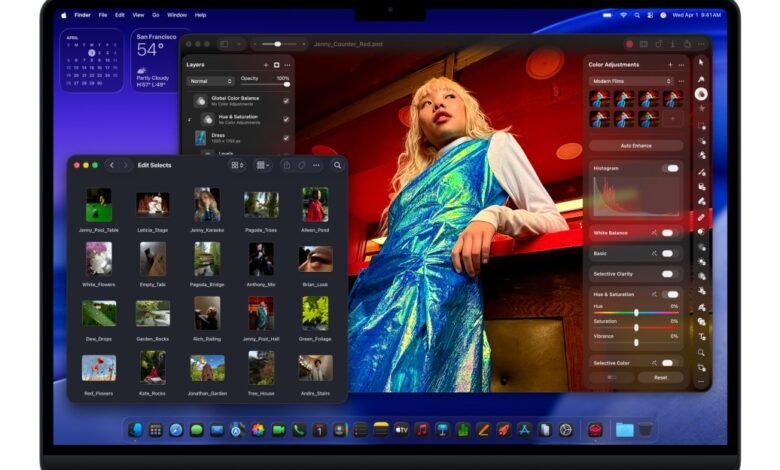The image size is (780, 470).
Task: Open Safari from the Dock
Action: point(176,430)
